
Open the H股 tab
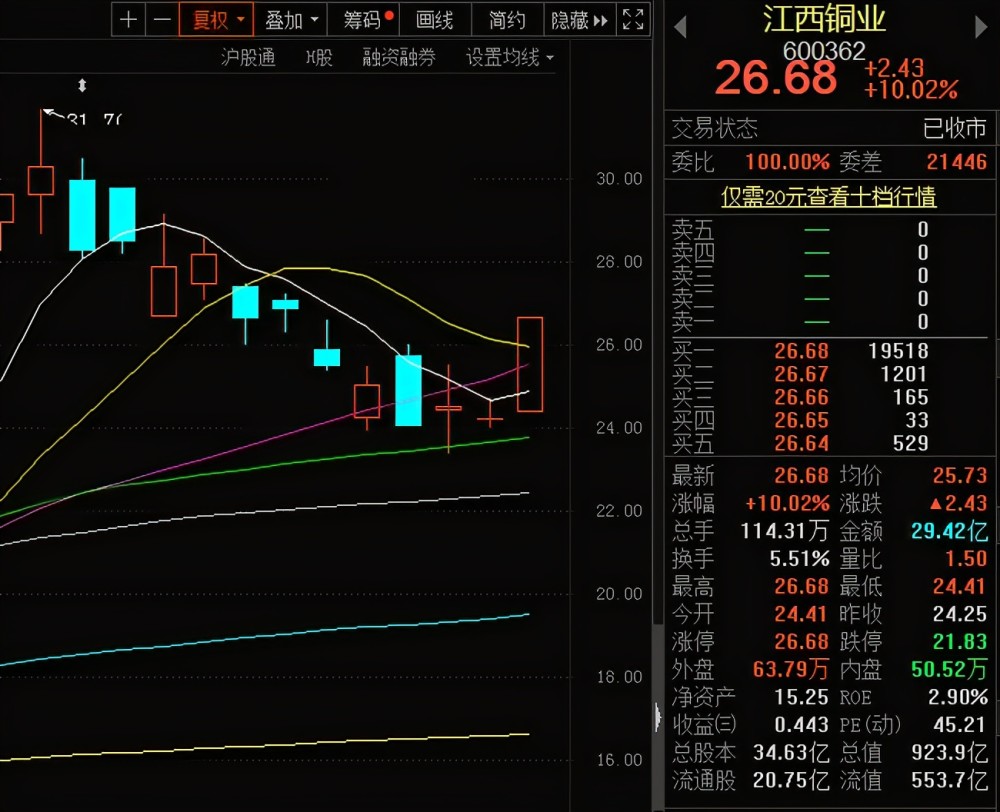pos(319,57)
